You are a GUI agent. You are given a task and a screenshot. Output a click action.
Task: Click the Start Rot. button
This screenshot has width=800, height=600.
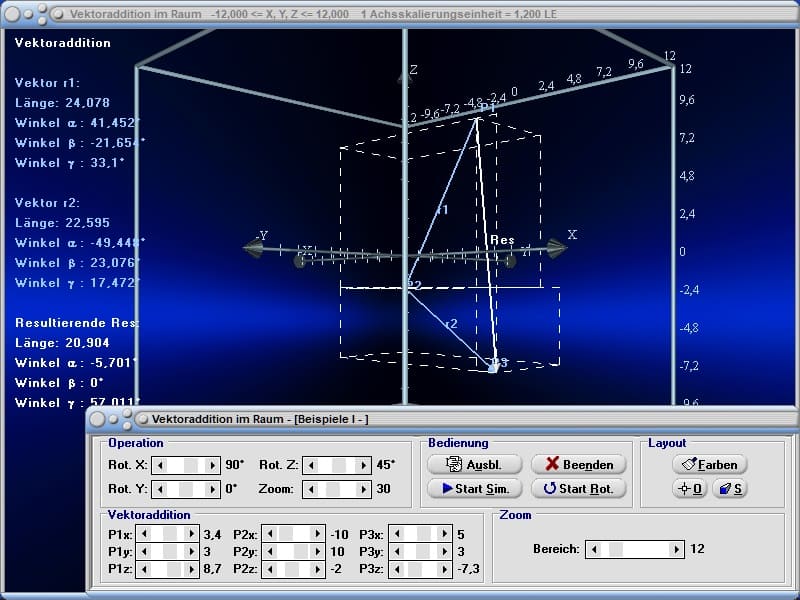[x=579, y=488]
